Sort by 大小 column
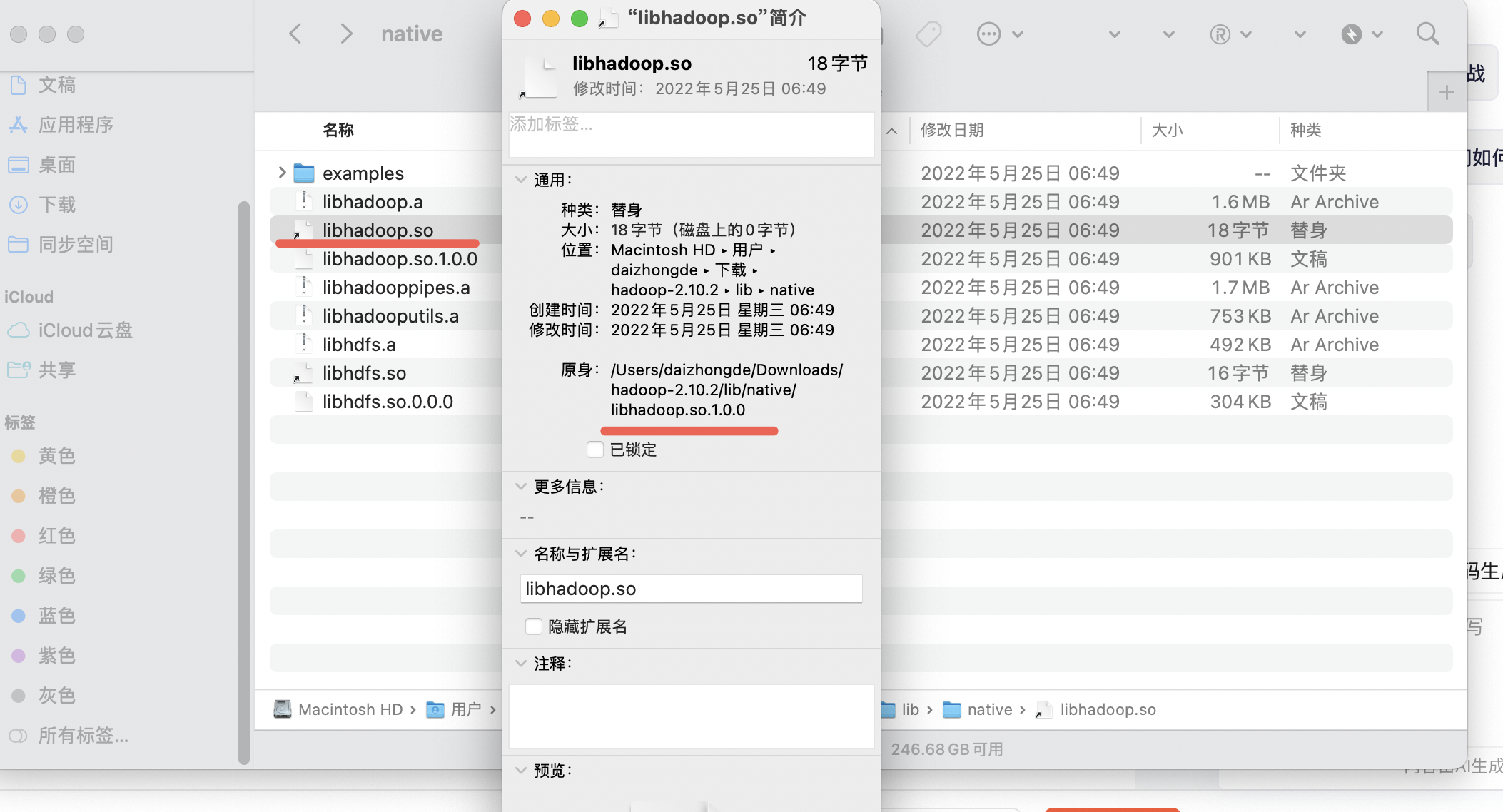This screenshot has width=1503, height=812. tap(1167, 130)
